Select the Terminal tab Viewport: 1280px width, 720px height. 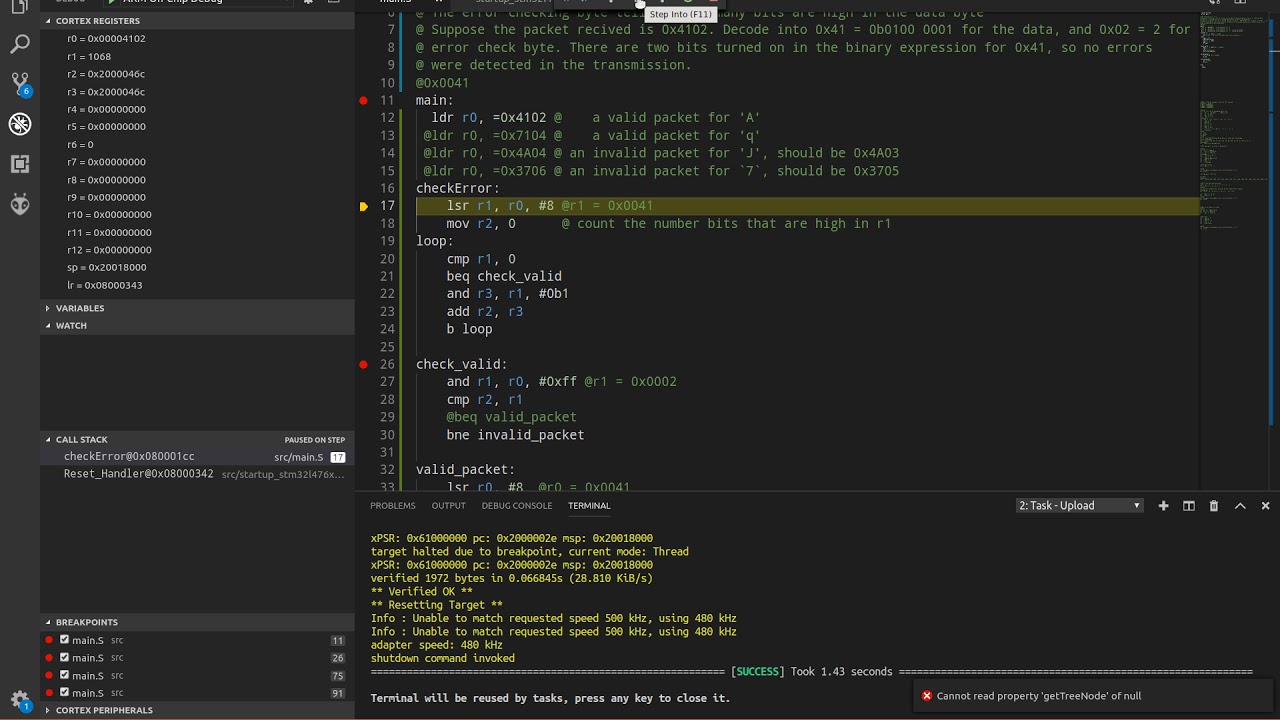pos(589,506)
